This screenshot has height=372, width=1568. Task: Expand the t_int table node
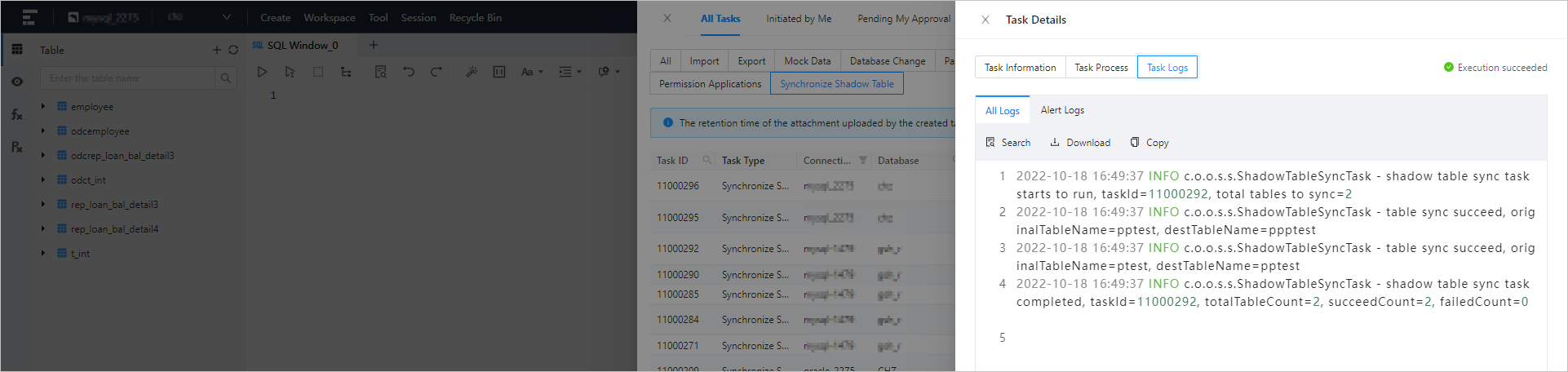[x=43, y=253]
